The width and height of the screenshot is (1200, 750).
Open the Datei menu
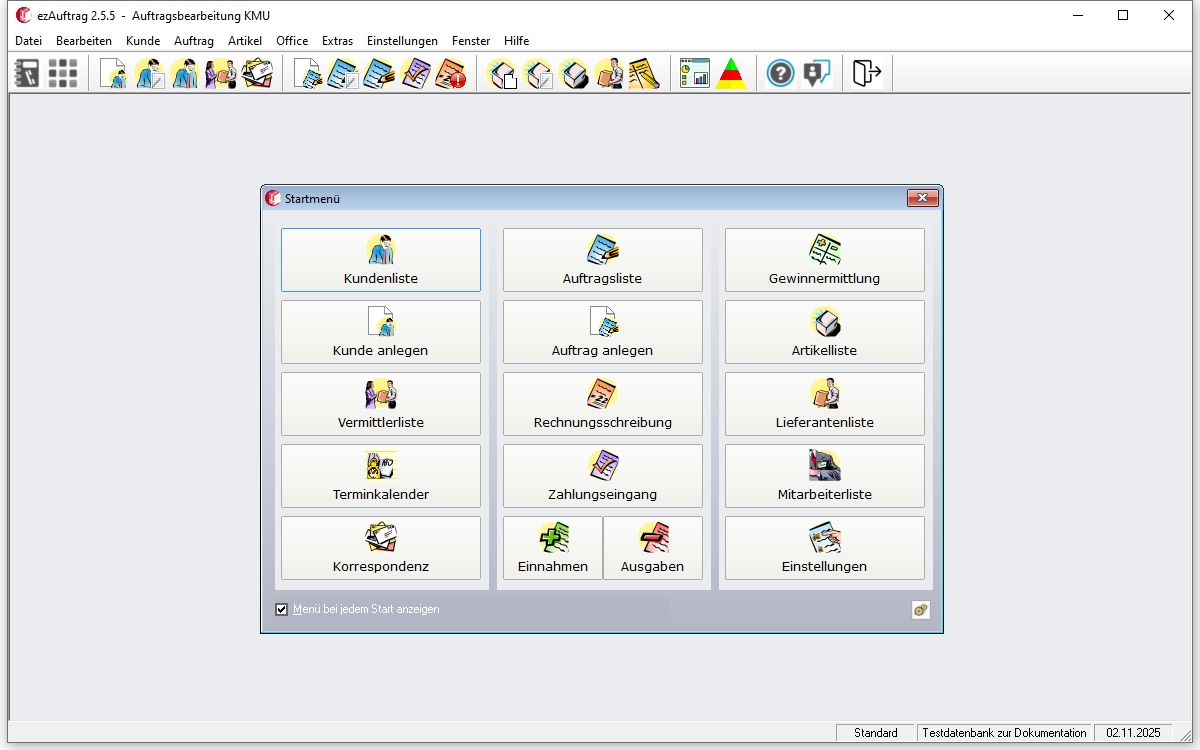click(x=29, y=41)
